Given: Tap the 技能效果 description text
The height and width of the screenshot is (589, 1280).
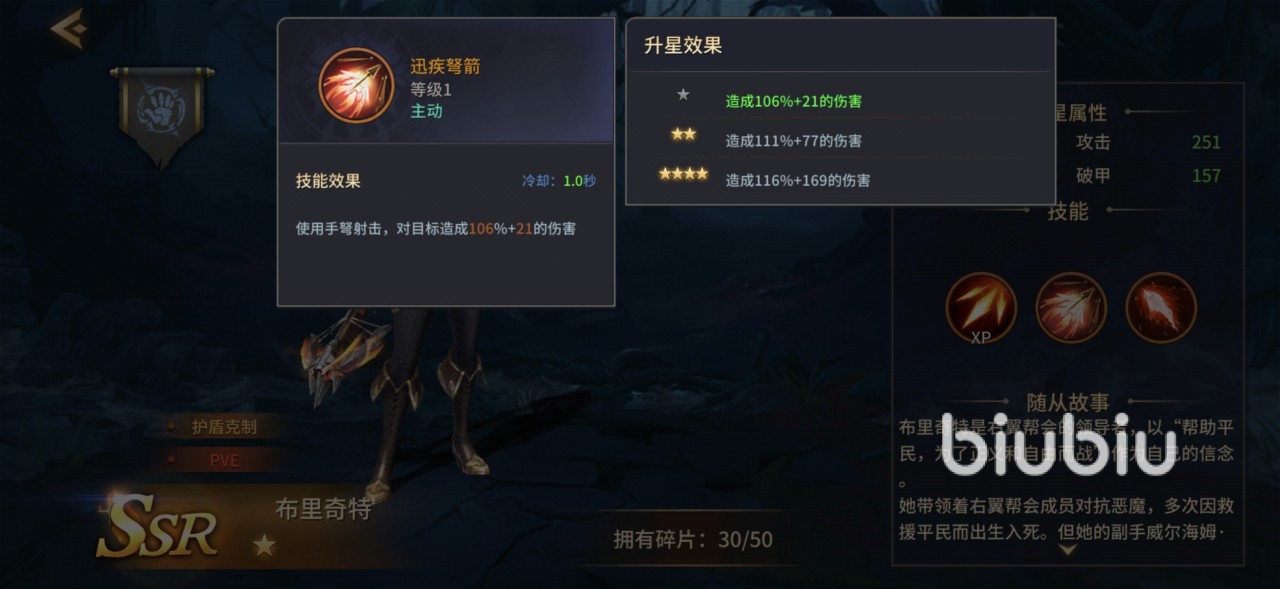Looking at the screenshot, I should [x=436, y=228].
